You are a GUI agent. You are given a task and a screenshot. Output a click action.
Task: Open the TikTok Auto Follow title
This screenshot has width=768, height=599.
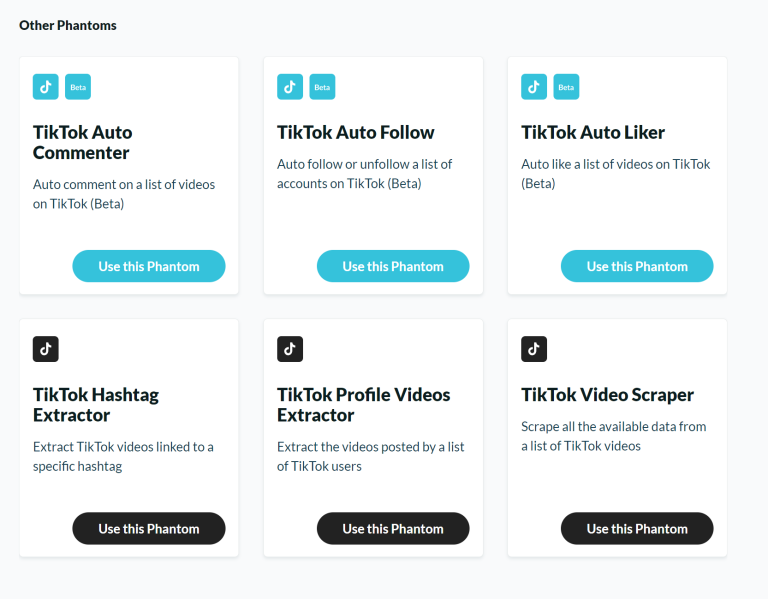pyautogui.click(x=356, y=132)
